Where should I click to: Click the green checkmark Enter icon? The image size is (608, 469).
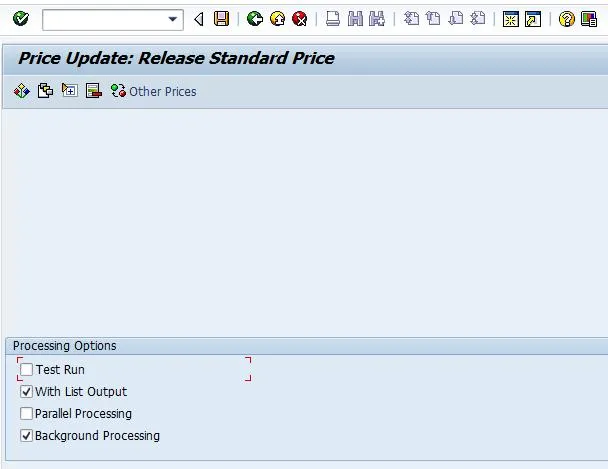coord(21,19)
